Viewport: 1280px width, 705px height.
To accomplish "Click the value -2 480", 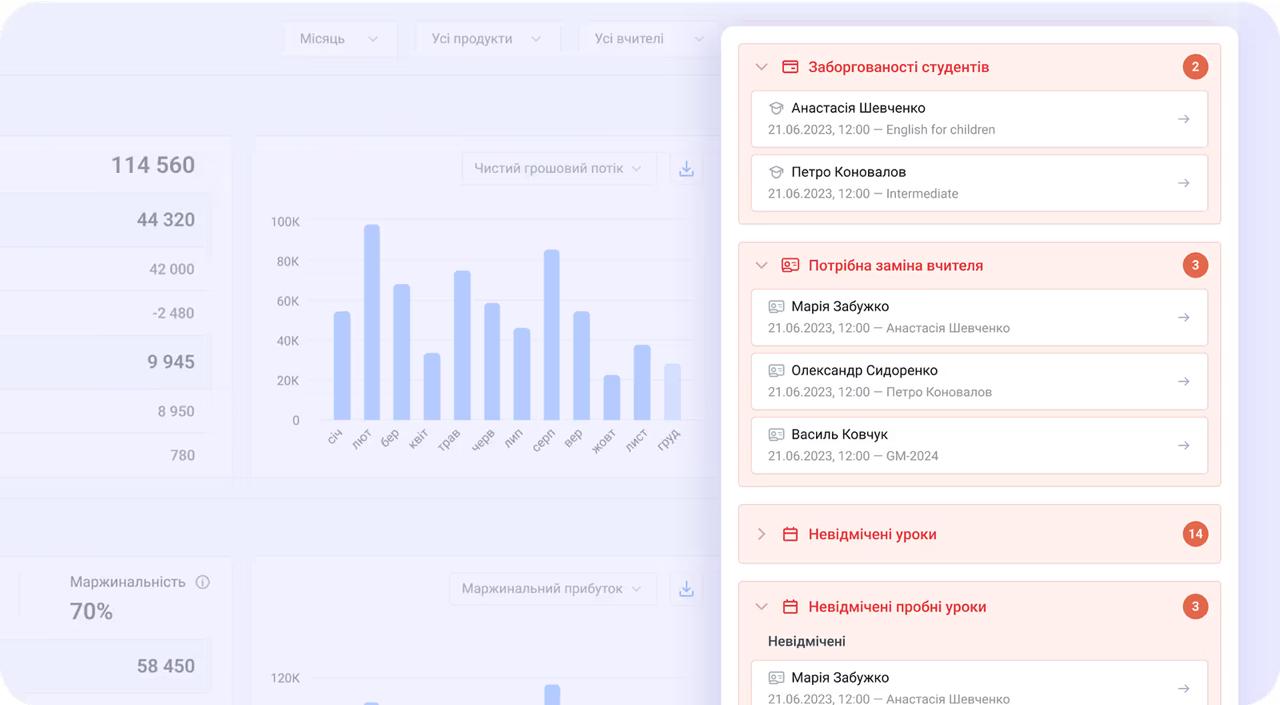I will (x=174, y=313).
